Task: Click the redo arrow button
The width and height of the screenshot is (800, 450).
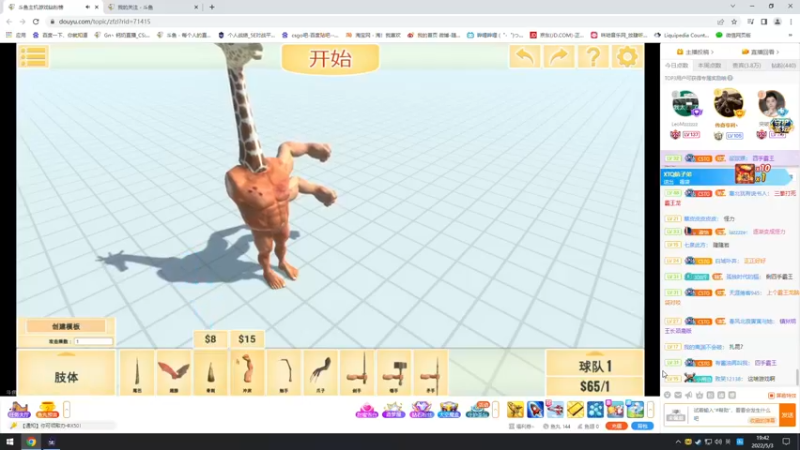Action: [x=559, y=56]
